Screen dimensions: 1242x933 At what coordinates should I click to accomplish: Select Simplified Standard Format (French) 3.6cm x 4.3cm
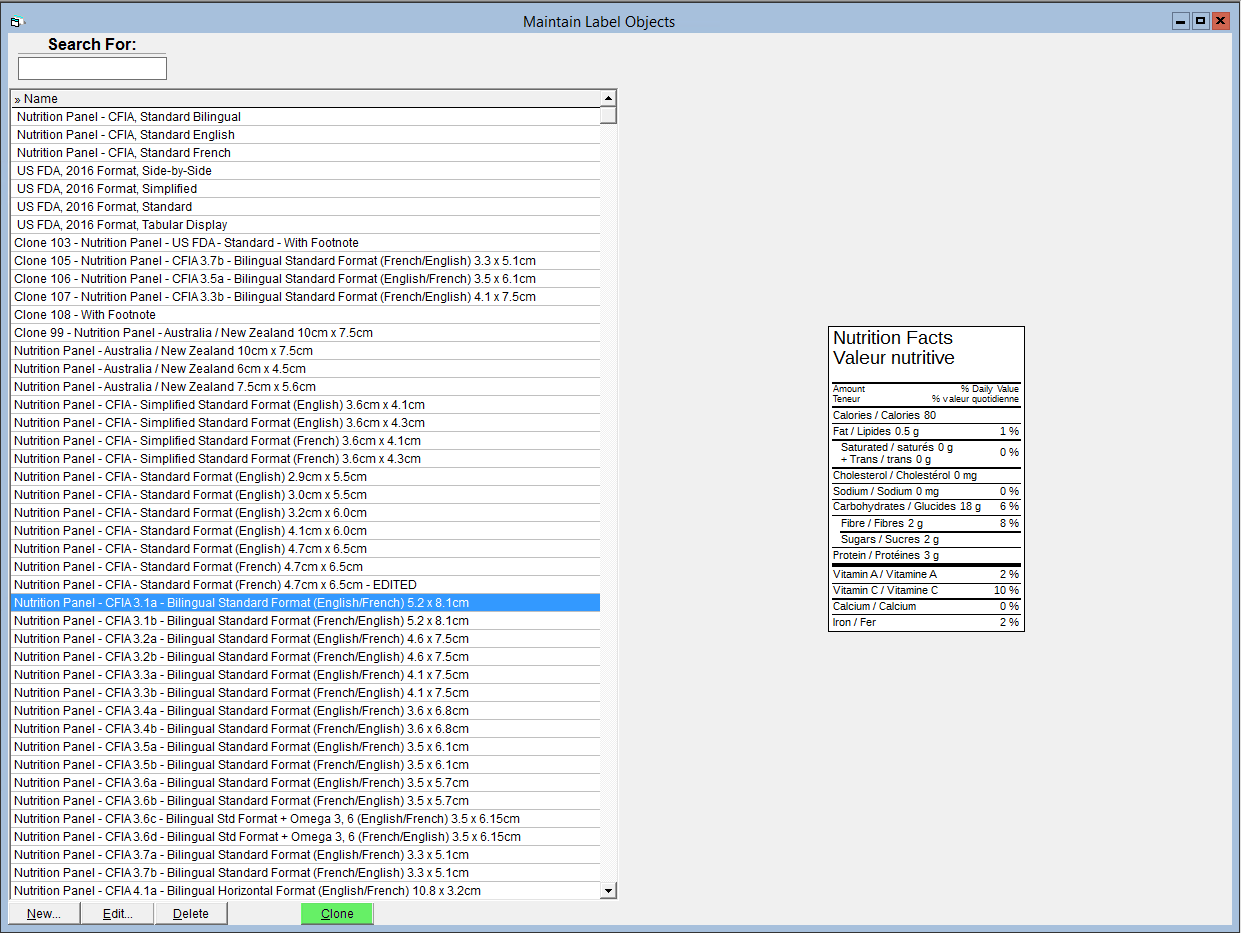coord(306,459)
